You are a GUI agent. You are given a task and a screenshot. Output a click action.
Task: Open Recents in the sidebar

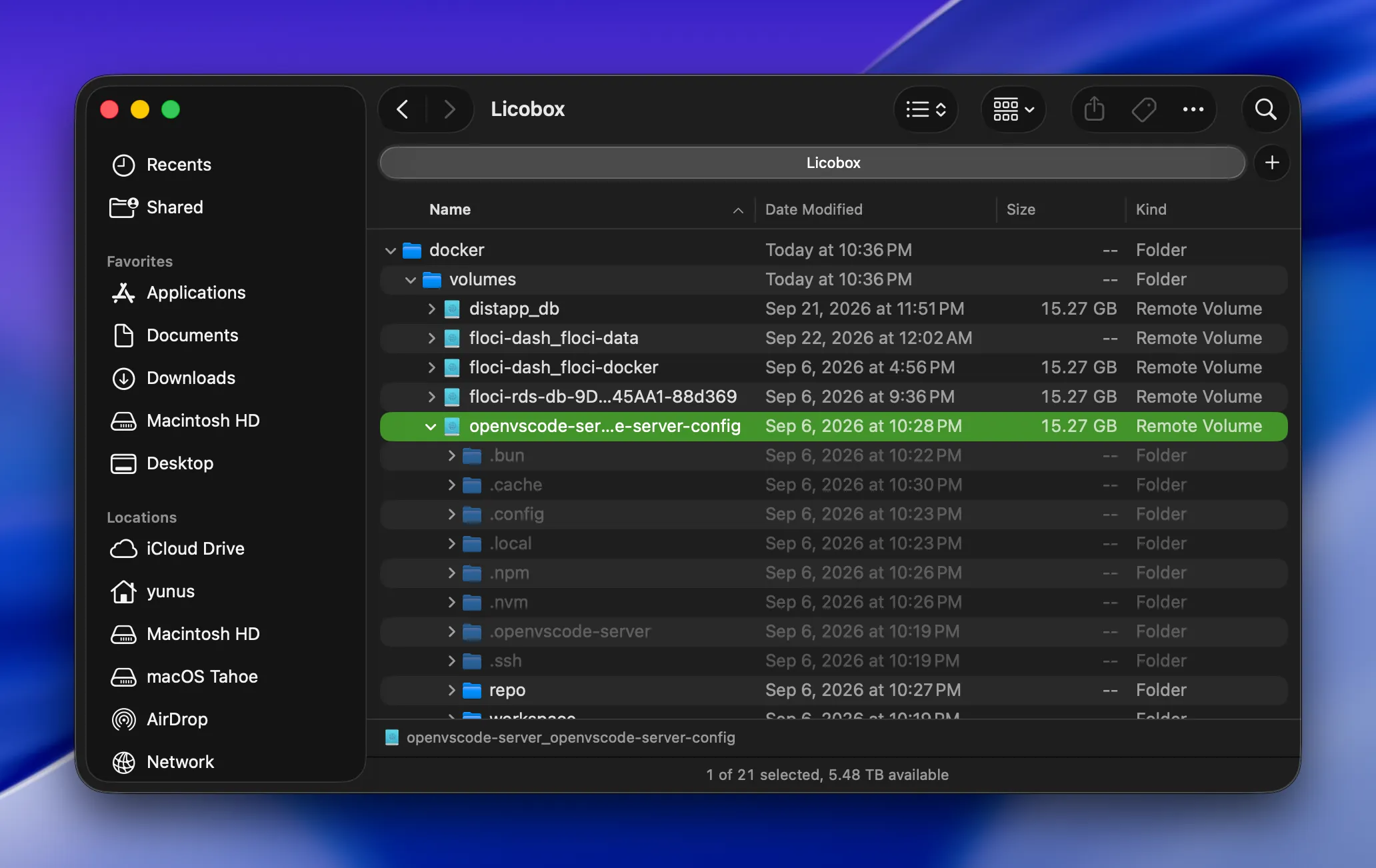click(161, 165)
